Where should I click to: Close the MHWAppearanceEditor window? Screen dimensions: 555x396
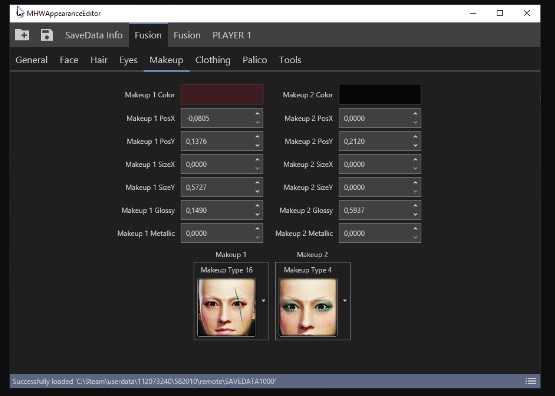point(527,13)
